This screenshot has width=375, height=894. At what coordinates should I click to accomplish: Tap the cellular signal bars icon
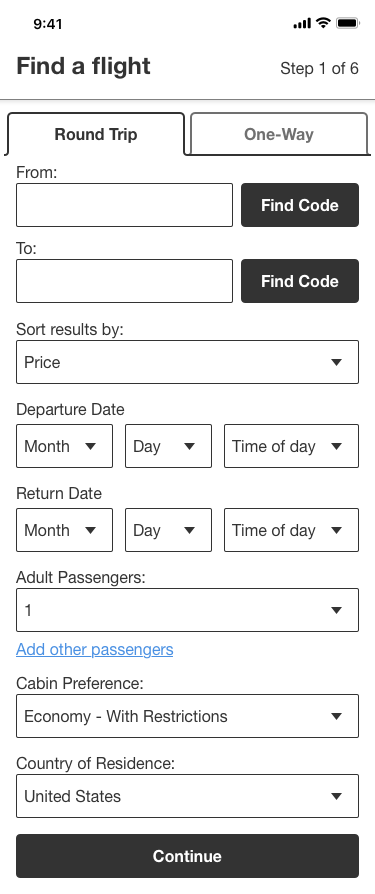[x=302, y=23]
